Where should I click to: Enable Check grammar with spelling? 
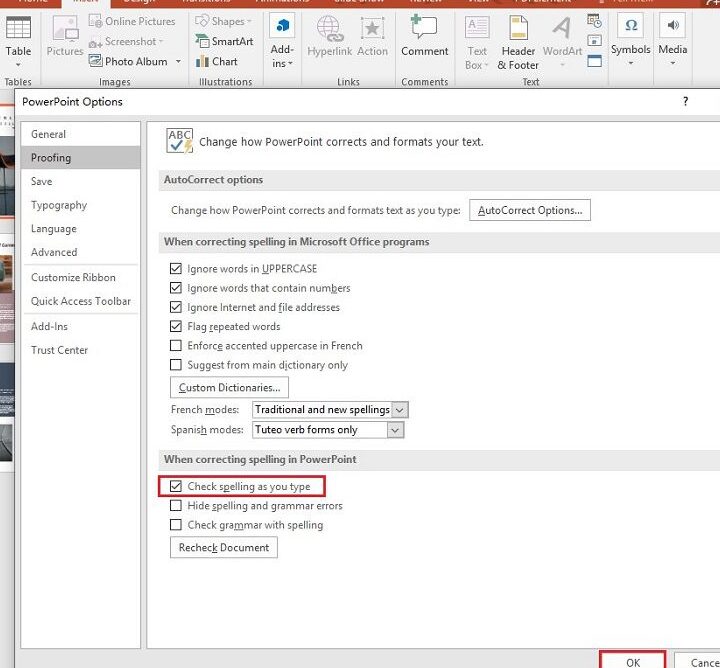pos(175,524)
